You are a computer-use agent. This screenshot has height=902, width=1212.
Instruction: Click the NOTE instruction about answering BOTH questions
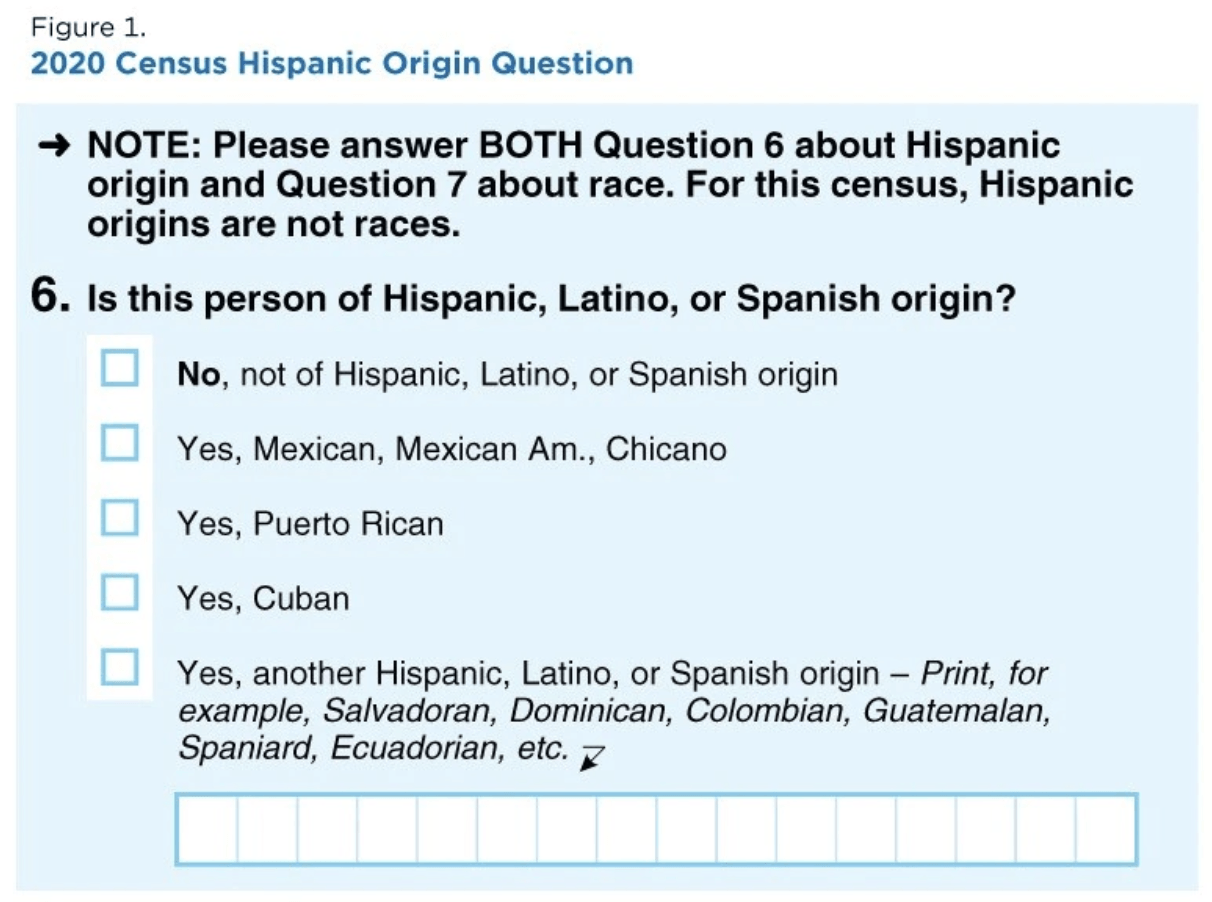pyautogui.click(x=610, y=185)
